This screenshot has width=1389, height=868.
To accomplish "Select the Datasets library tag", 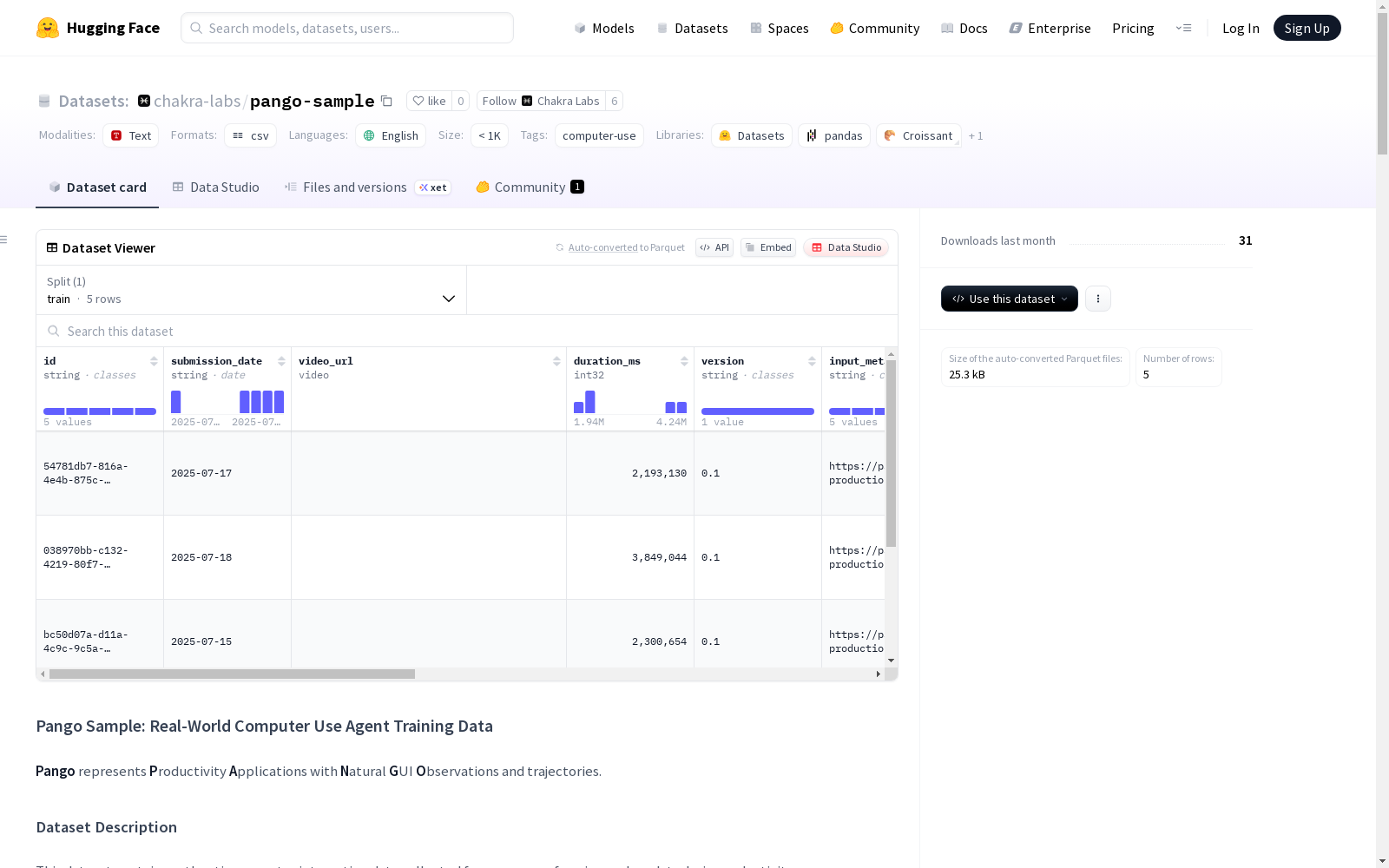I will click(752, 135).
